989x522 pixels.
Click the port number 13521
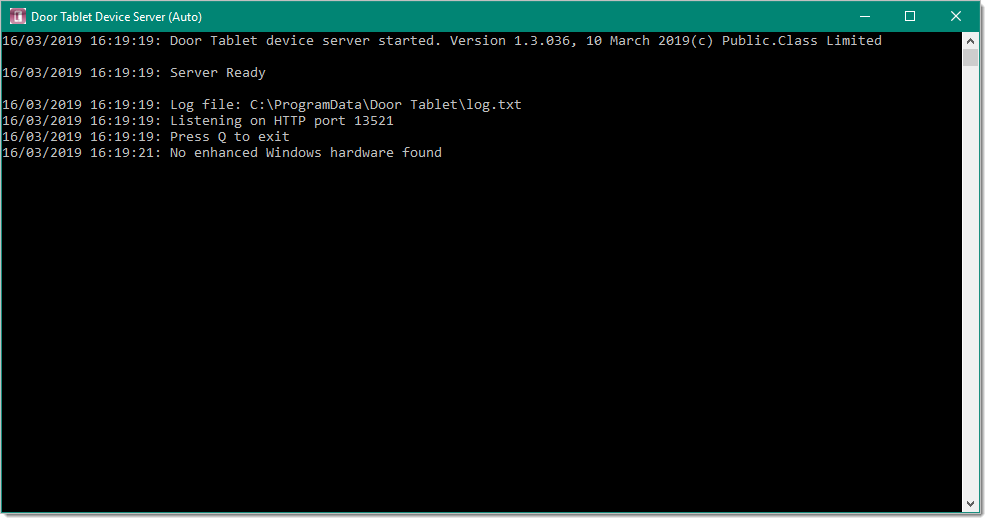click(373, 121)
